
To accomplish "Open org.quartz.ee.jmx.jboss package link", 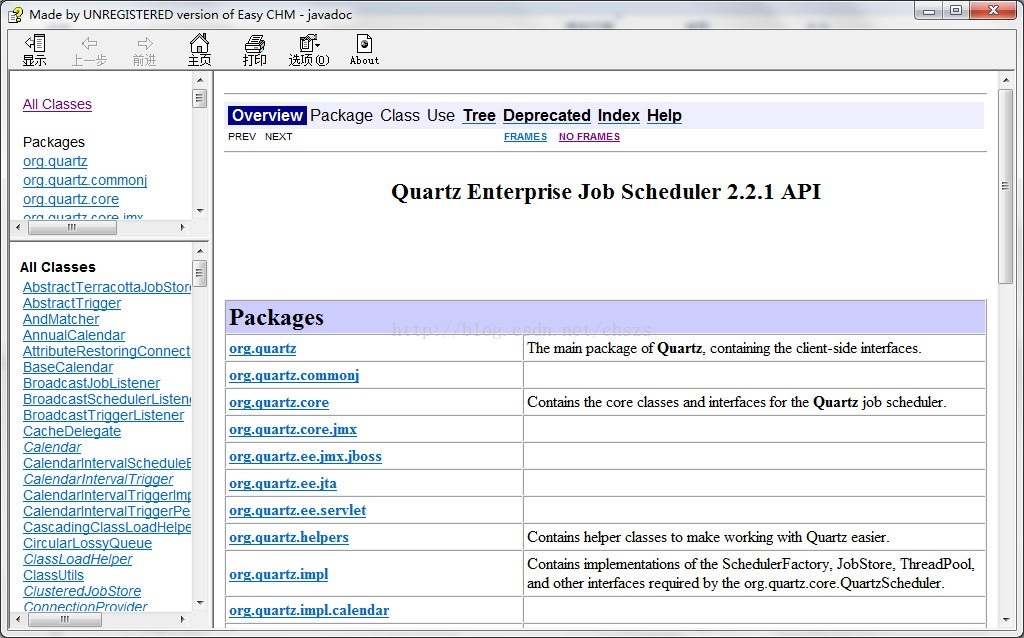I will click(305, 456).
